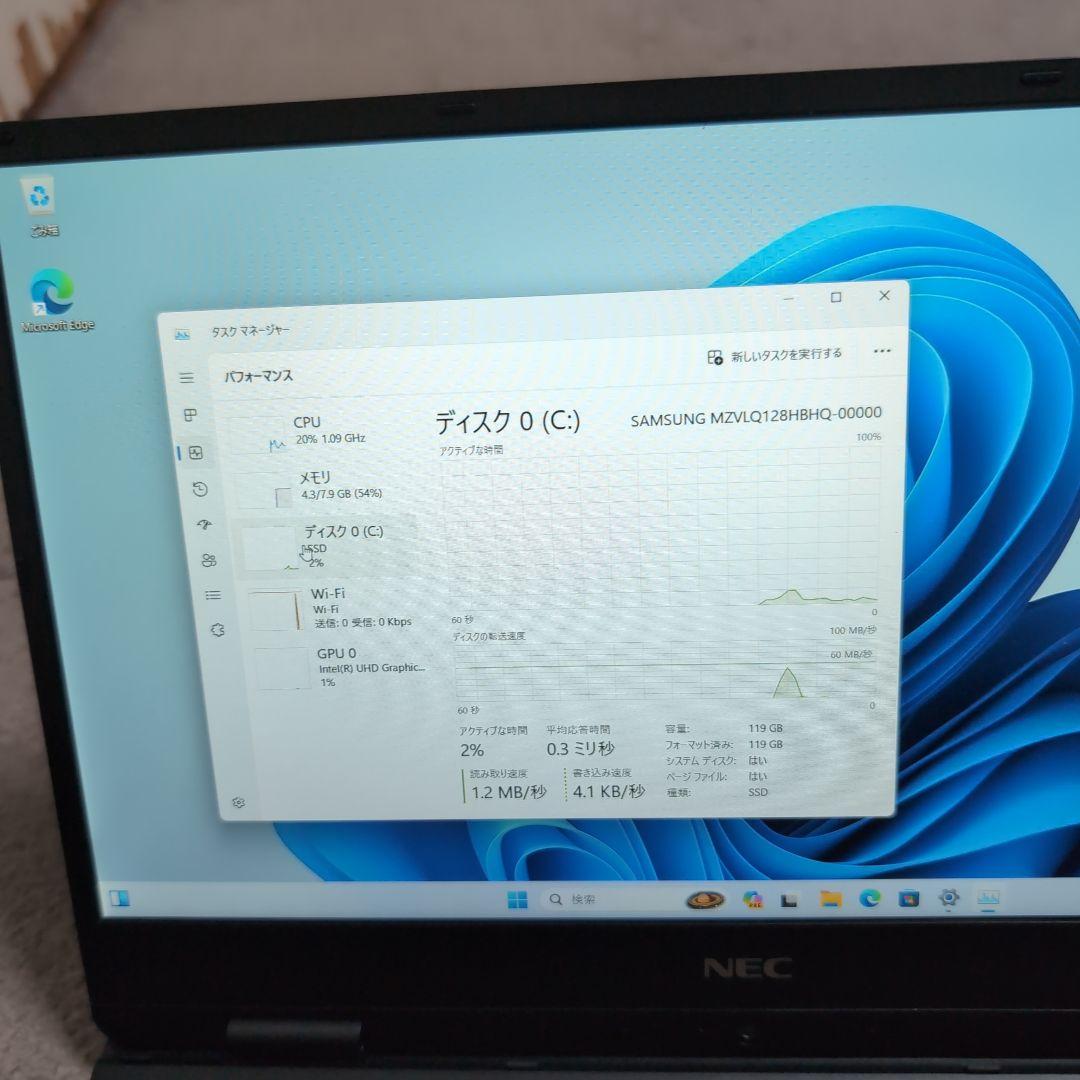The width and height of the screenshot is (1080, 1080).
Task: Click the Windows Start button
Action: tap(516, 899)
